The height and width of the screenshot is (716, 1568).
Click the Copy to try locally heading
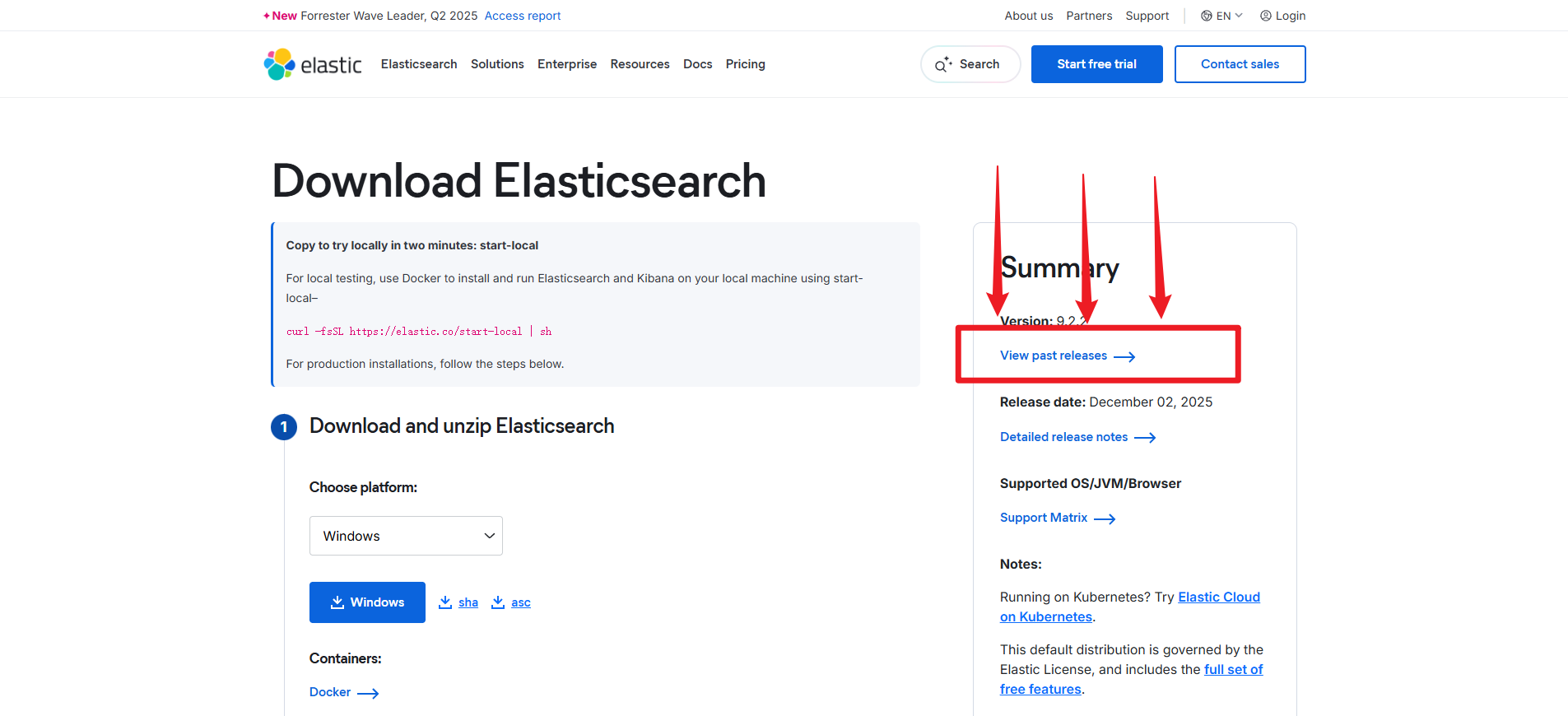(412, 245)
